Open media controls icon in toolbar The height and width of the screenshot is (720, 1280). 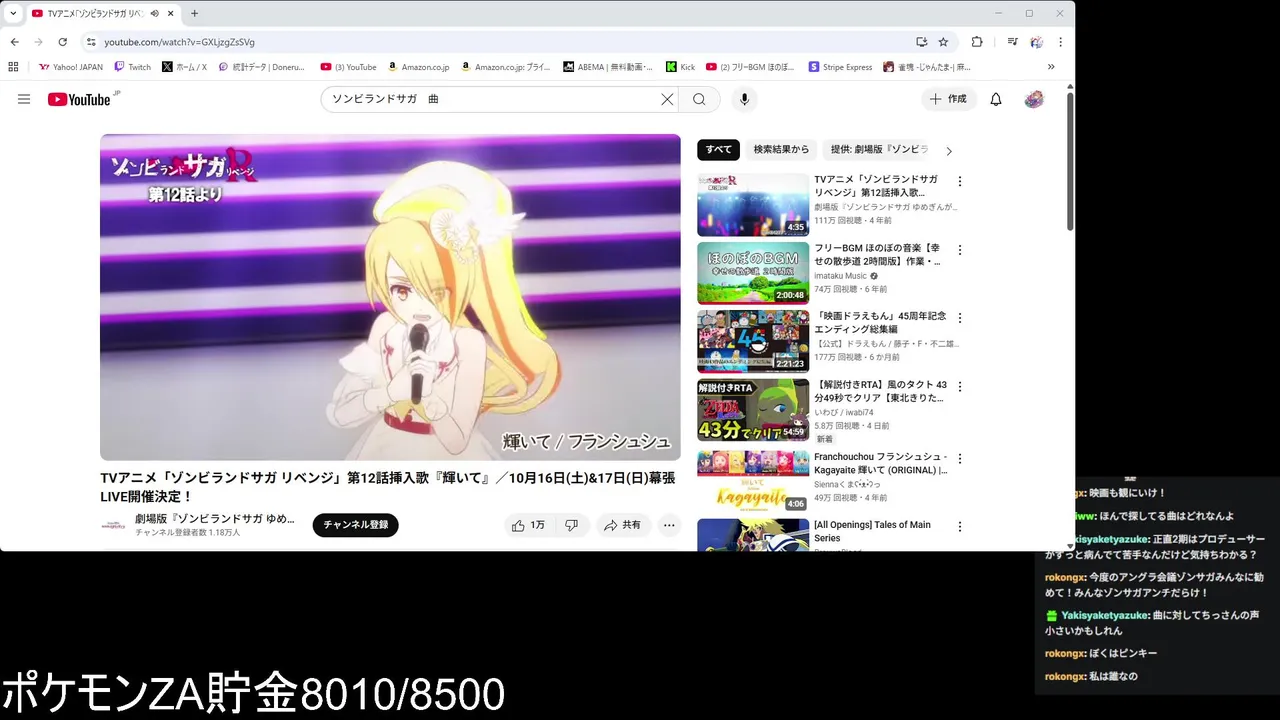[x=1012, y=42]
